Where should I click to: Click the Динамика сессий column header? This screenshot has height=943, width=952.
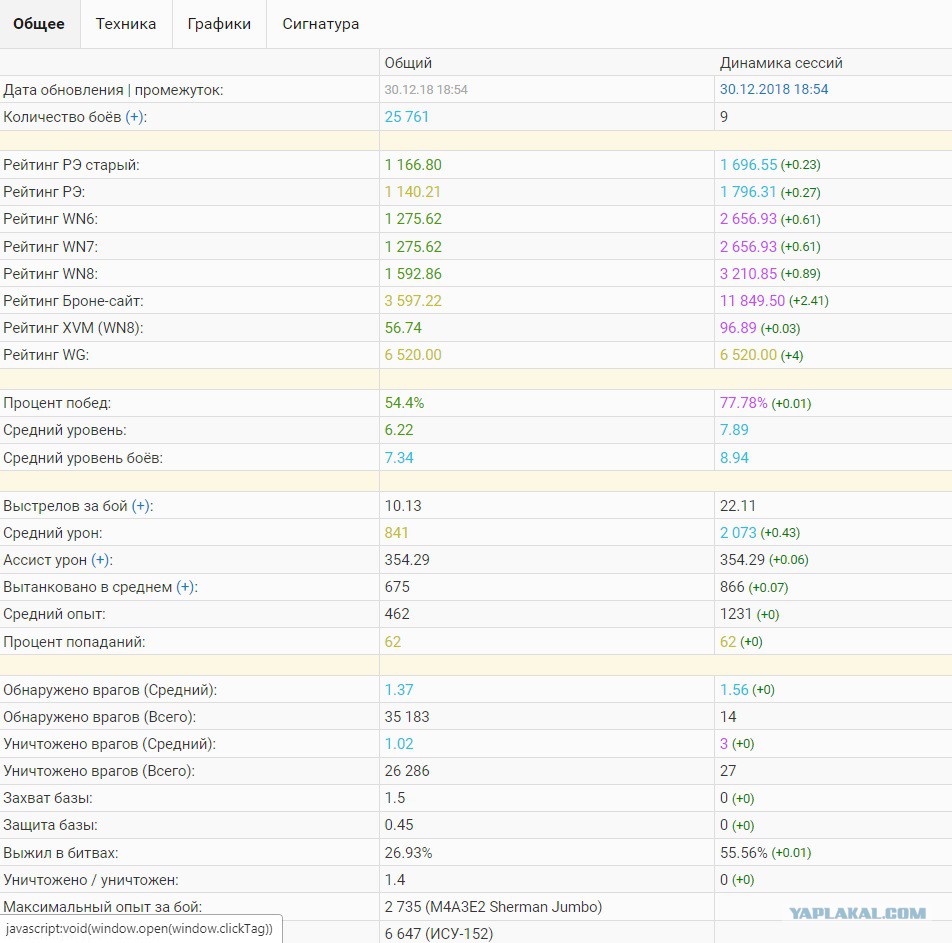pyautogui.click(x=781, y=63)
